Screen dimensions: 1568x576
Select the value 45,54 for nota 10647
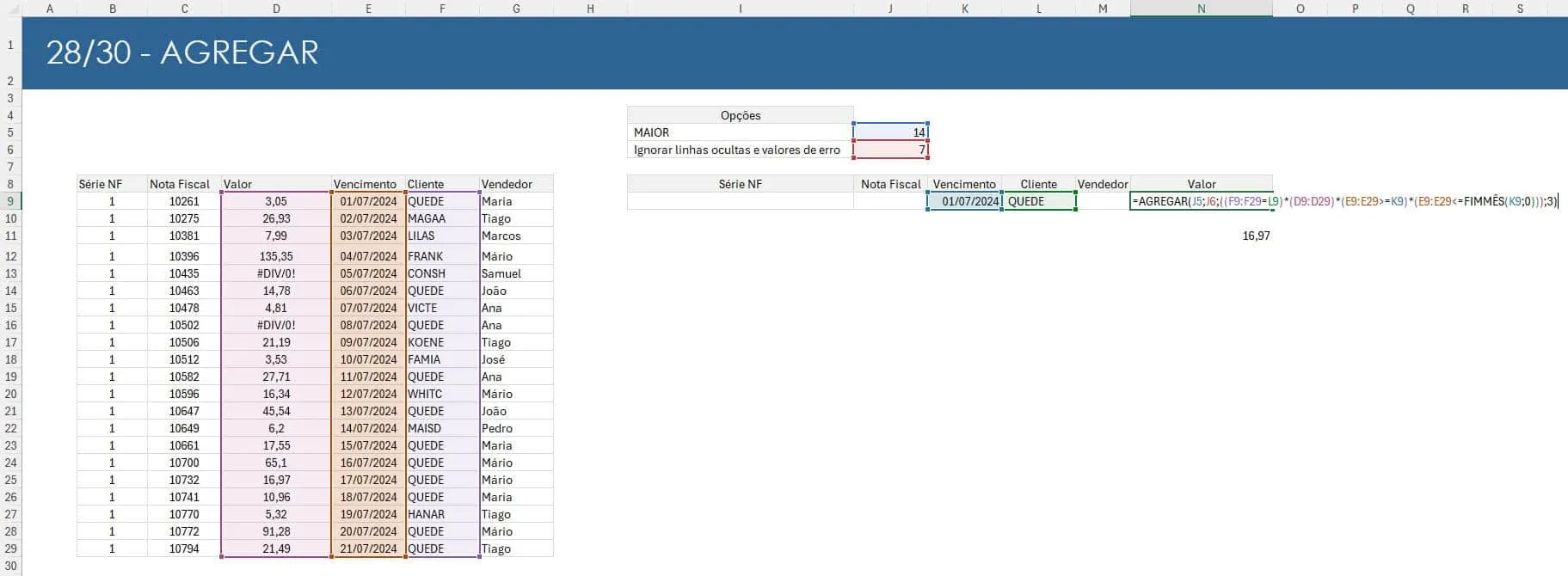276,411
